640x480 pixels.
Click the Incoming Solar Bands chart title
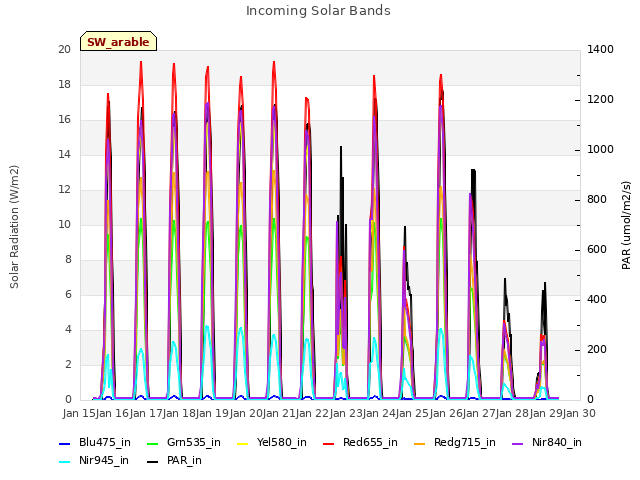coord(318,11)
